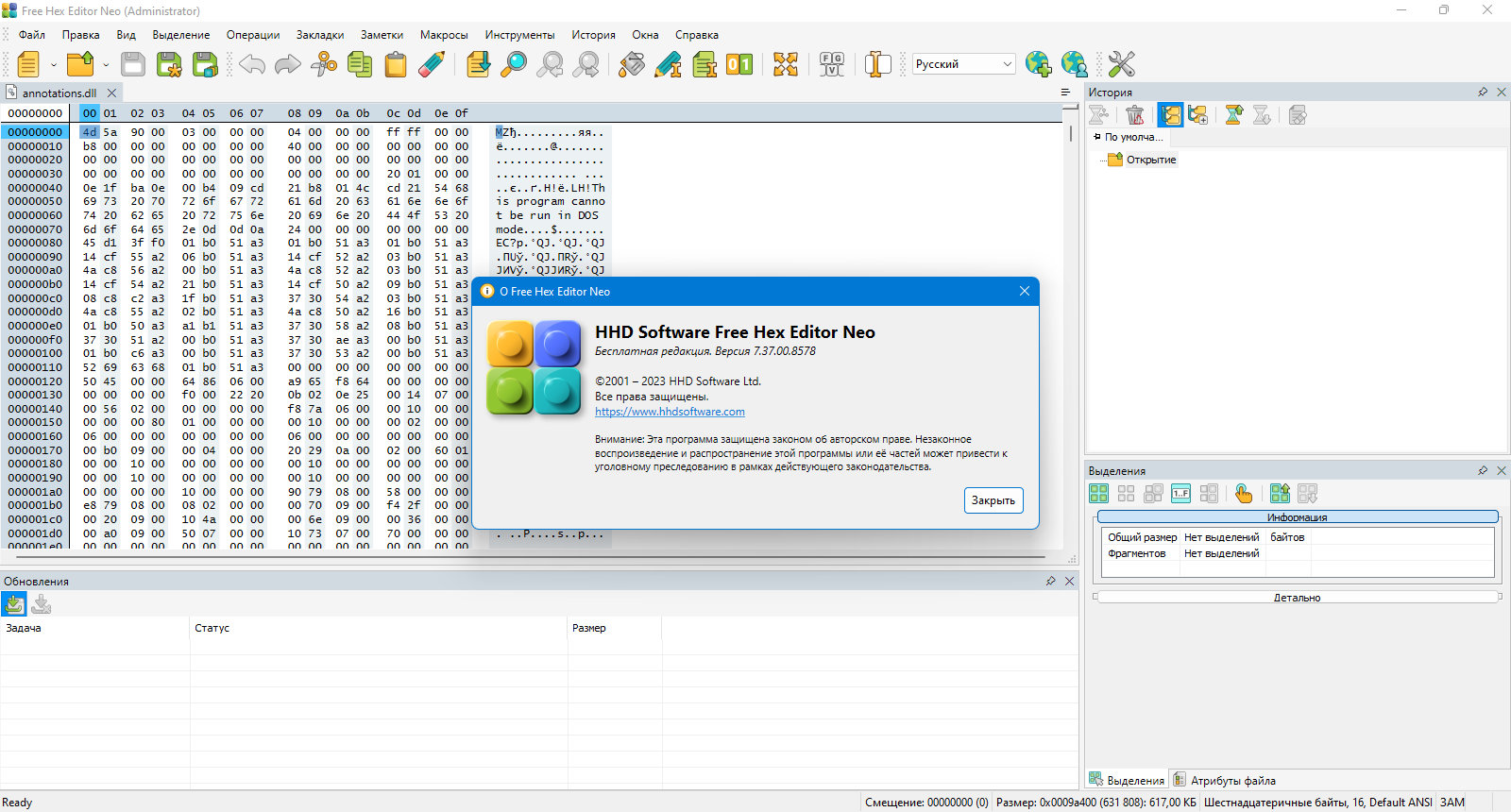Click the green download updates icon
This screenshot has height=812, width=1511.
tap(14, 604)
